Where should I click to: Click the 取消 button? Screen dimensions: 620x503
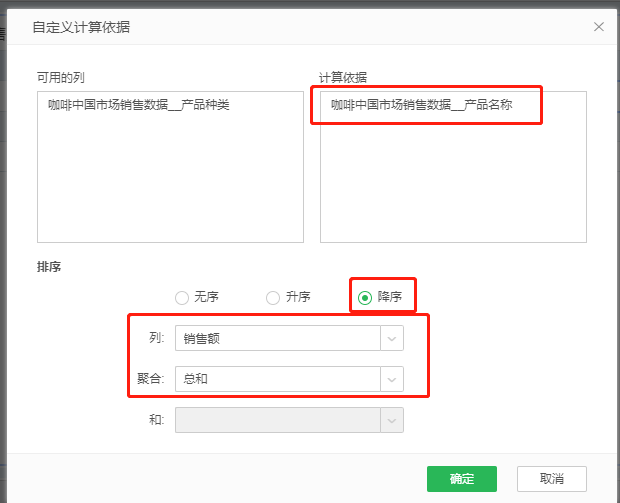pos(552,479)
